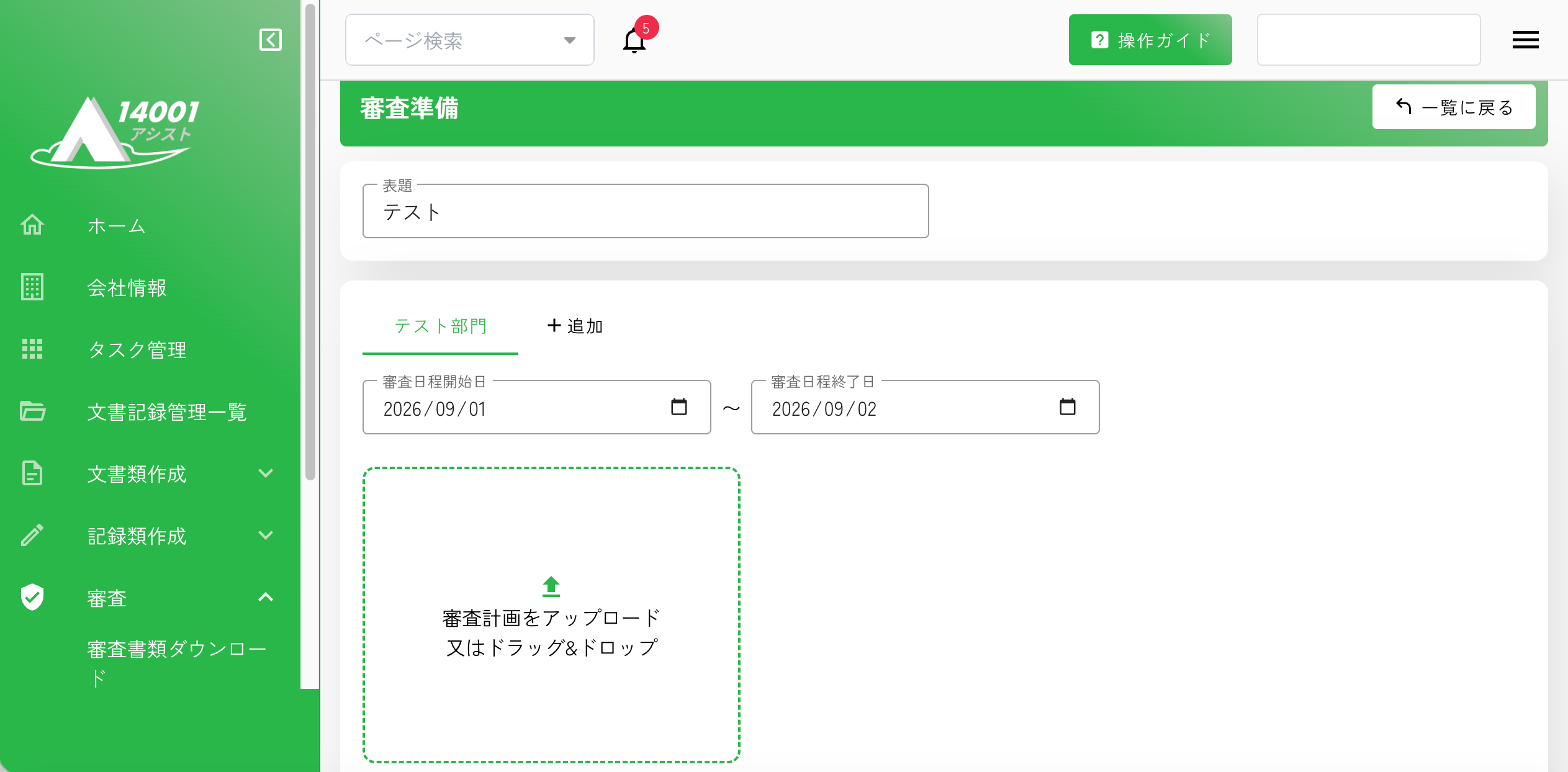Screen dimensions: 1568x772
Task: Expand the 文書類作成 chevron
Action: [x=266, y=474]
